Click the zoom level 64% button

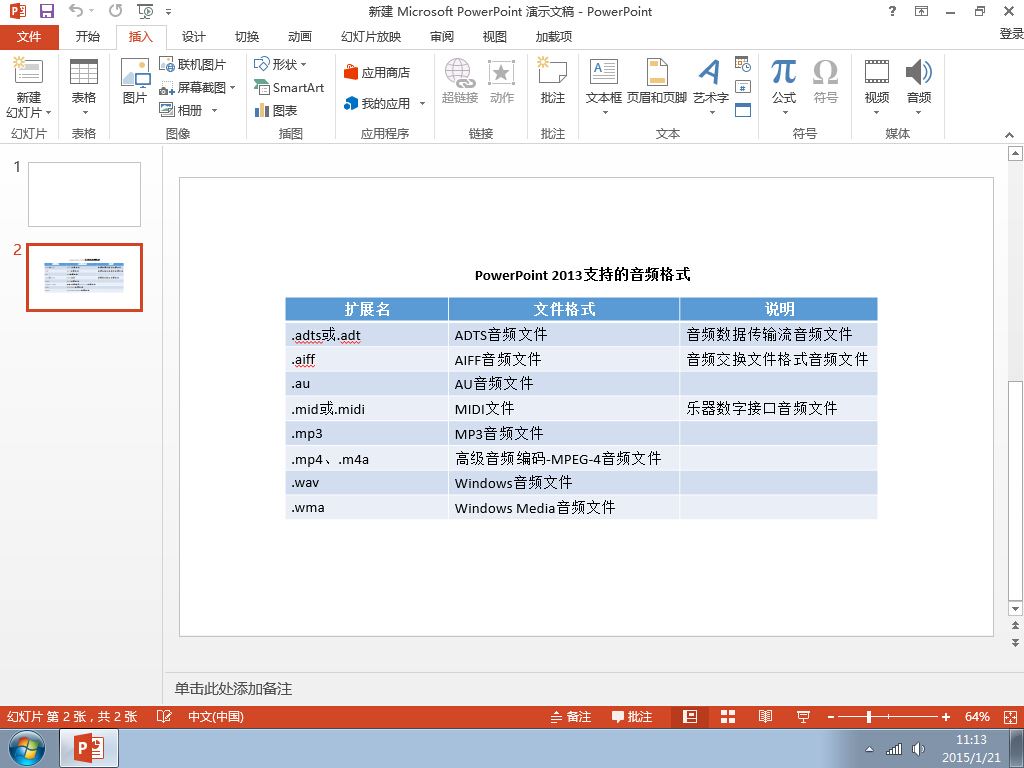[x=977, y=716]
